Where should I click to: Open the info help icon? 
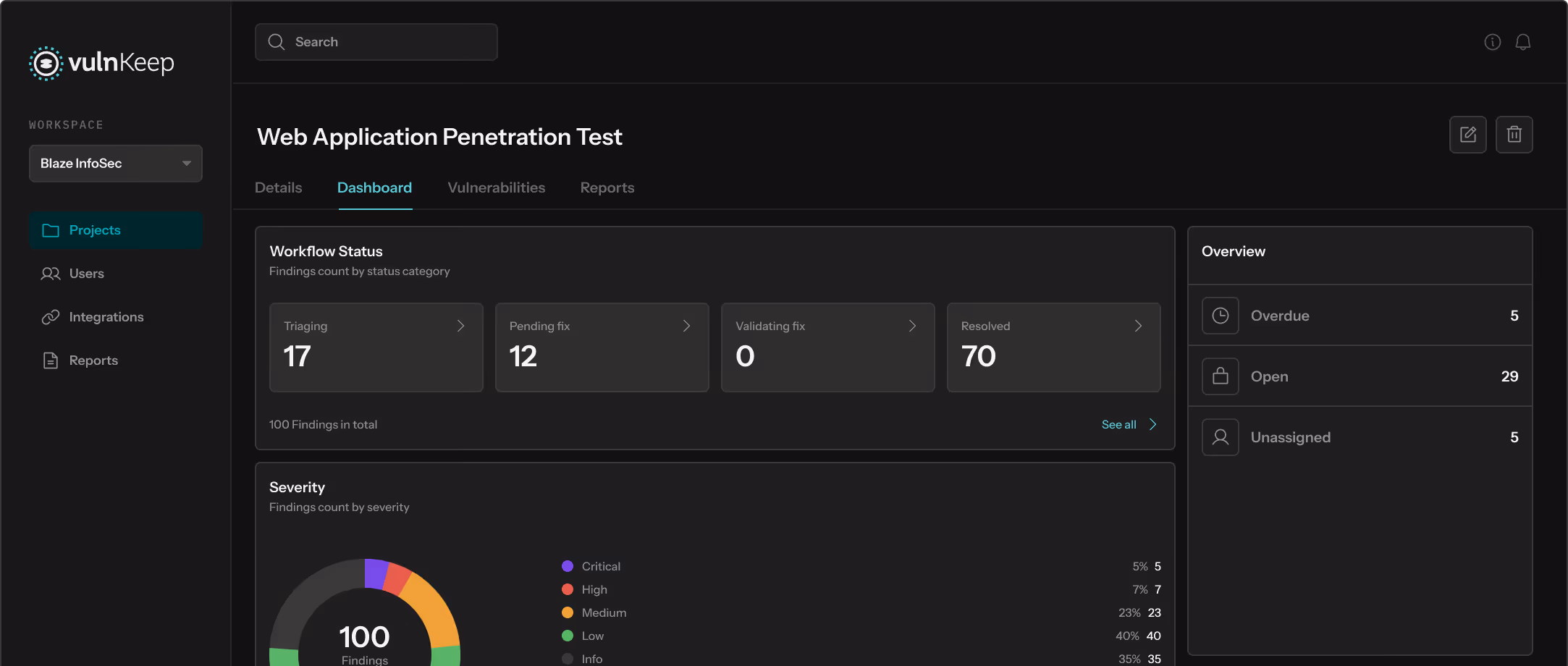pos(1493,42)
